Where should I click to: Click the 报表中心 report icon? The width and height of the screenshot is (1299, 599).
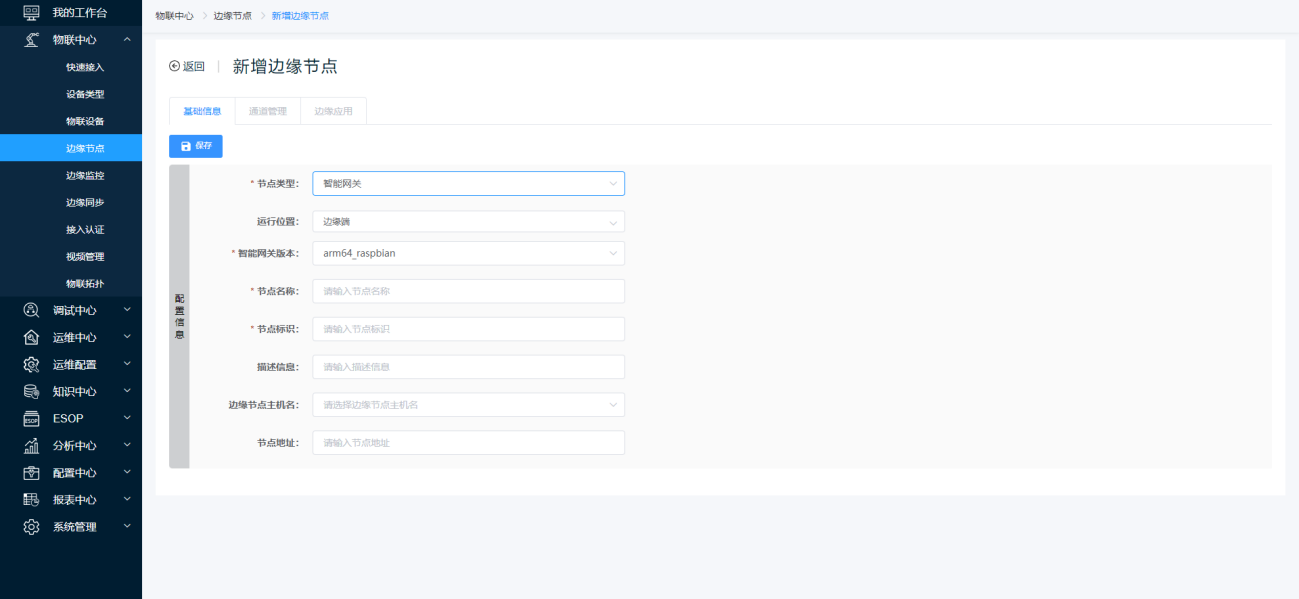point(31,499)
